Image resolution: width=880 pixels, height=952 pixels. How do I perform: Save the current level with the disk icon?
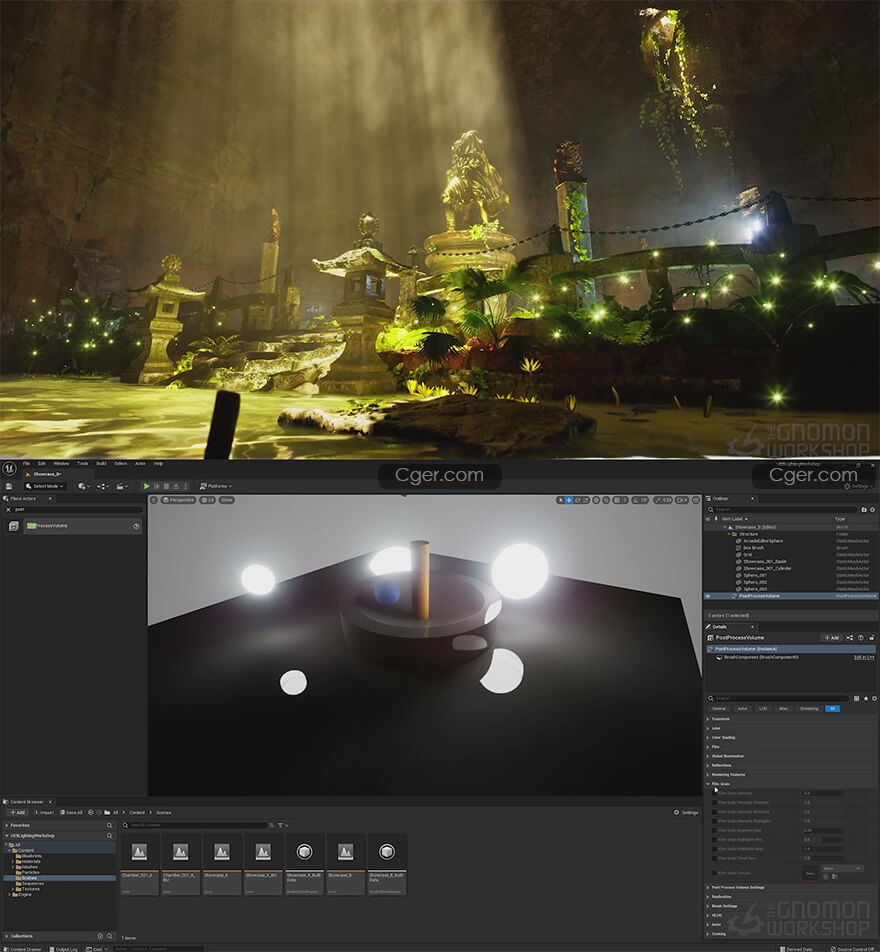pyautogui.click(x=9, y=486)
